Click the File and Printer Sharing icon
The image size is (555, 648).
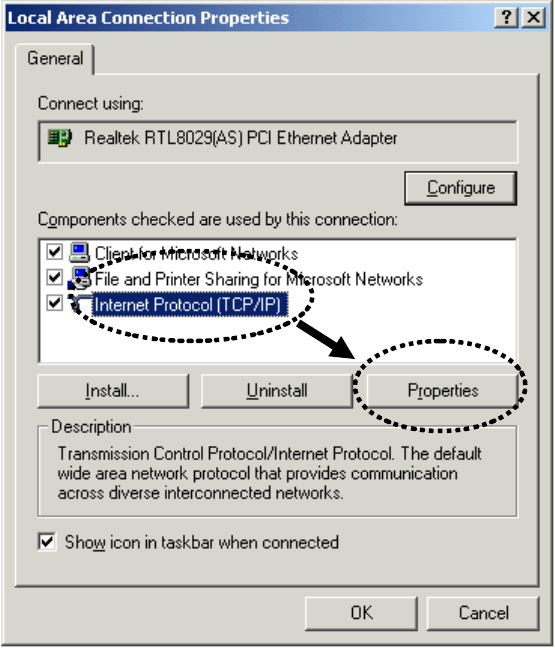click(x=79, y=278)
